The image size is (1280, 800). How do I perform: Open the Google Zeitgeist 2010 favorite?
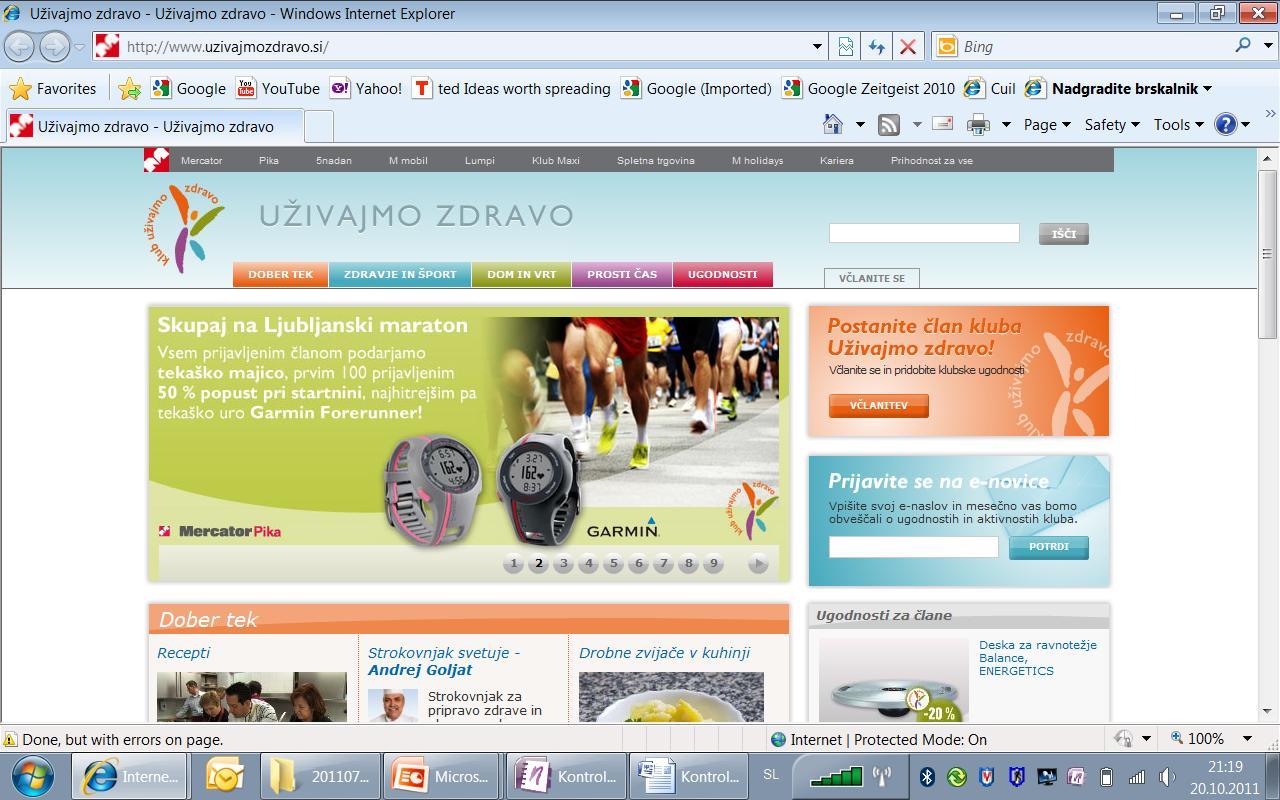869,88
